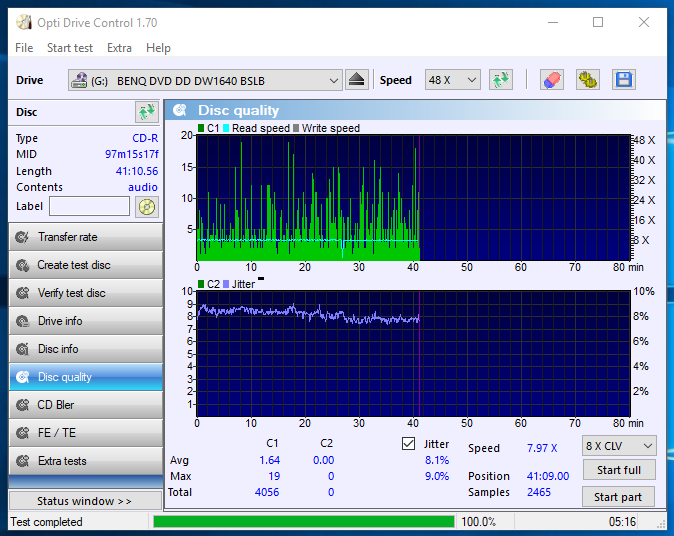The width and height of the screenshot is (674, 536).
Task: Click the Start full button
Action: (x=619, y=470)
